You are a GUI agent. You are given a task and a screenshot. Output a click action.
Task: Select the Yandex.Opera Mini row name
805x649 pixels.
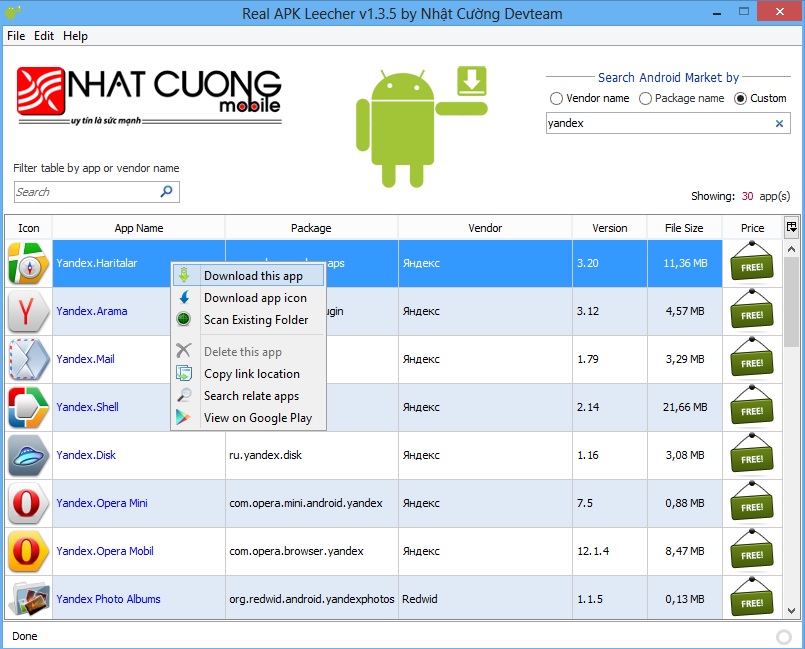[102, 503]
